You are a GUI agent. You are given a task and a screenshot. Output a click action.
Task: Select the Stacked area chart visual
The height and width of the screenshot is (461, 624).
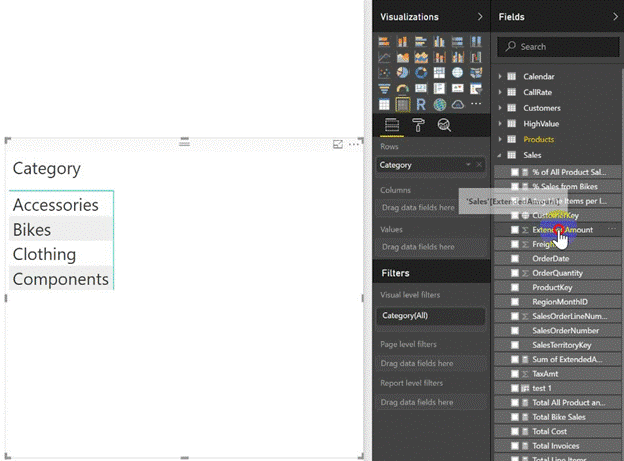coord(421,57)
